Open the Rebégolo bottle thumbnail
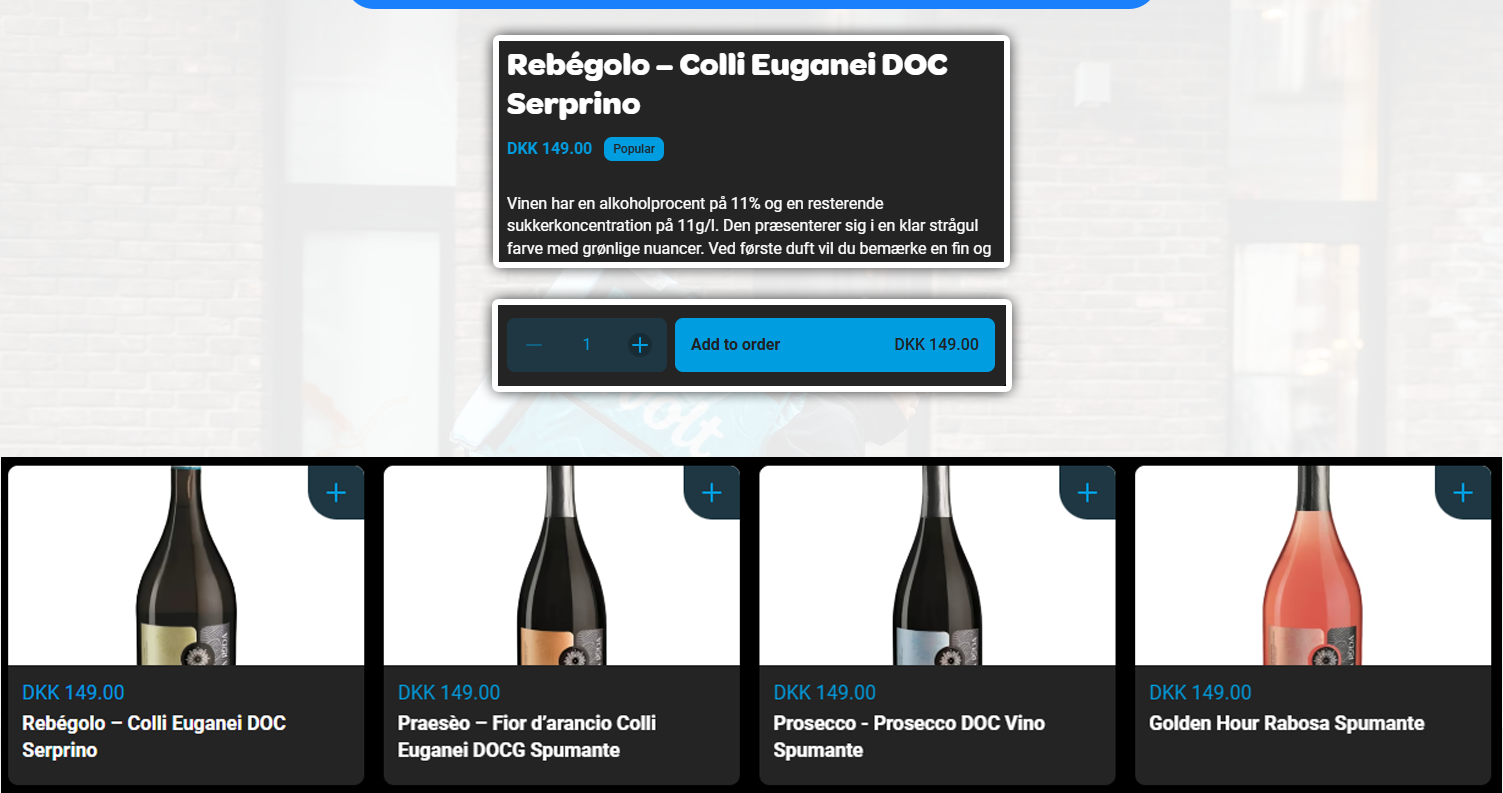 click(x=186, y=566)
